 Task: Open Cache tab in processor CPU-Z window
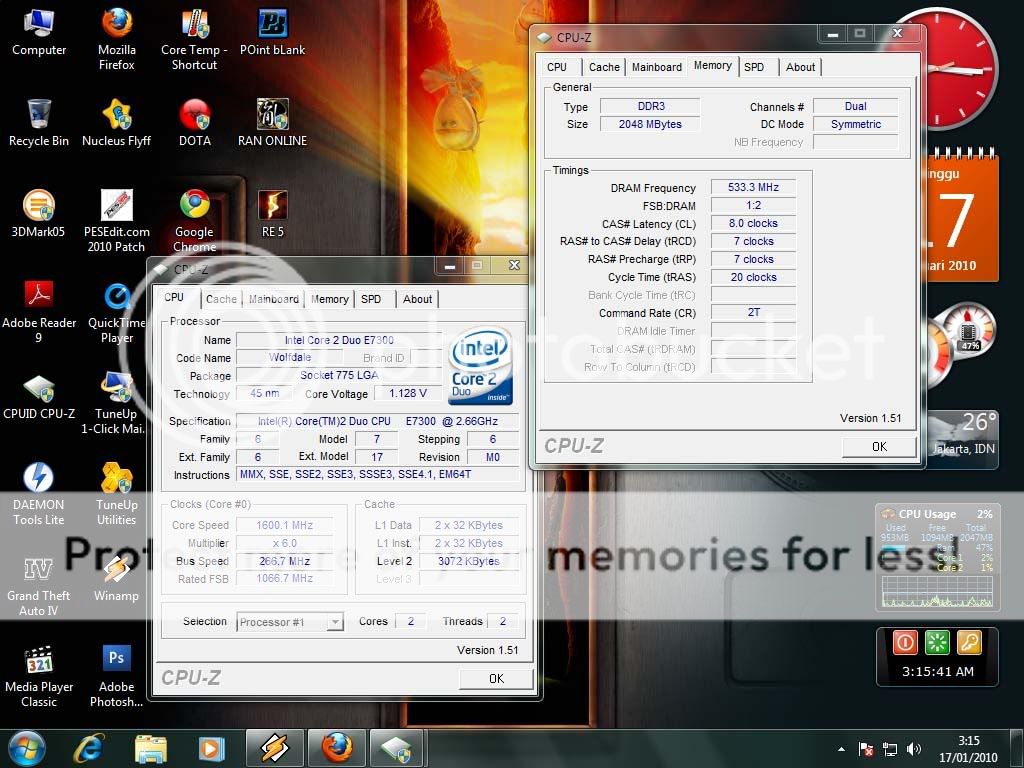point(221,299)
